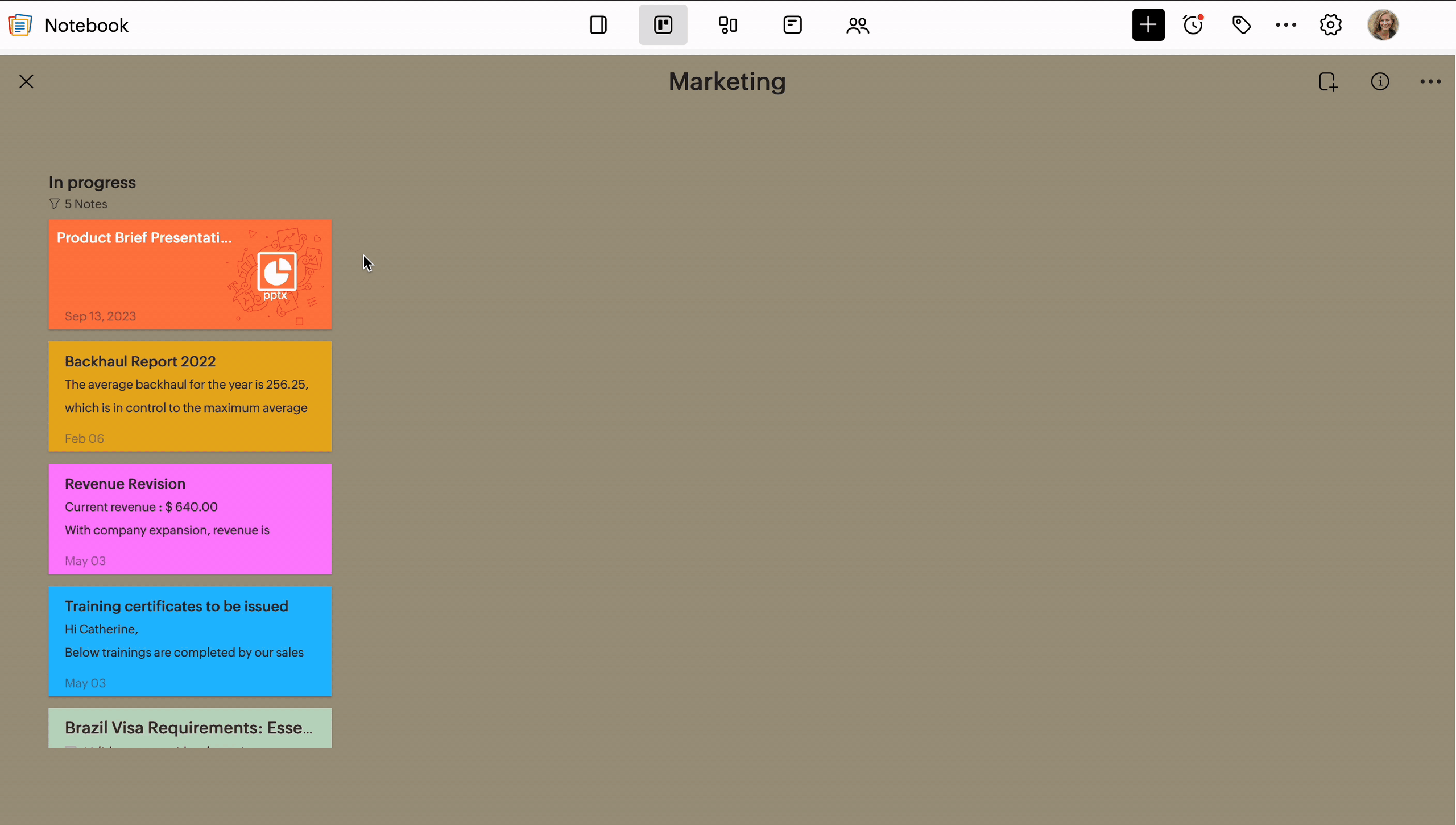The height and width of the screenshot is (825, 1456).
Task: Open the widgets layout view icon
Action: pos(728,25)
